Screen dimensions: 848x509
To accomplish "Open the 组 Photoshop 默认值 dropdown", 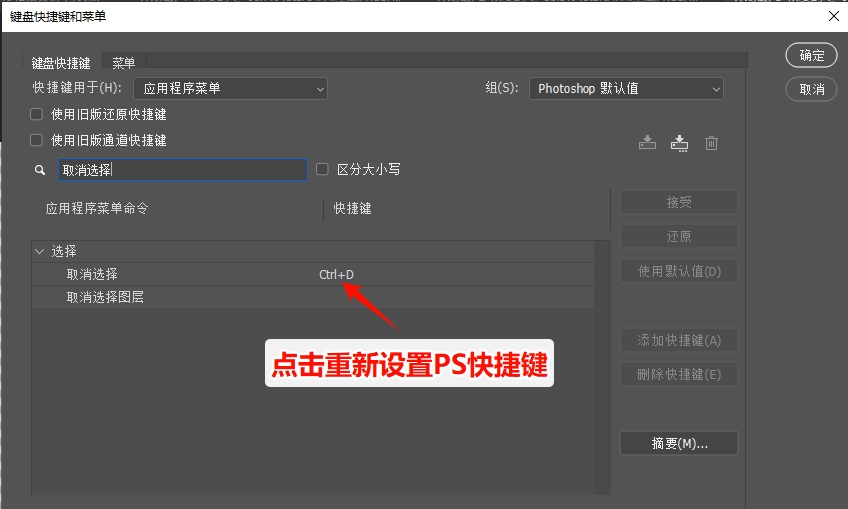I will (626, 89).
